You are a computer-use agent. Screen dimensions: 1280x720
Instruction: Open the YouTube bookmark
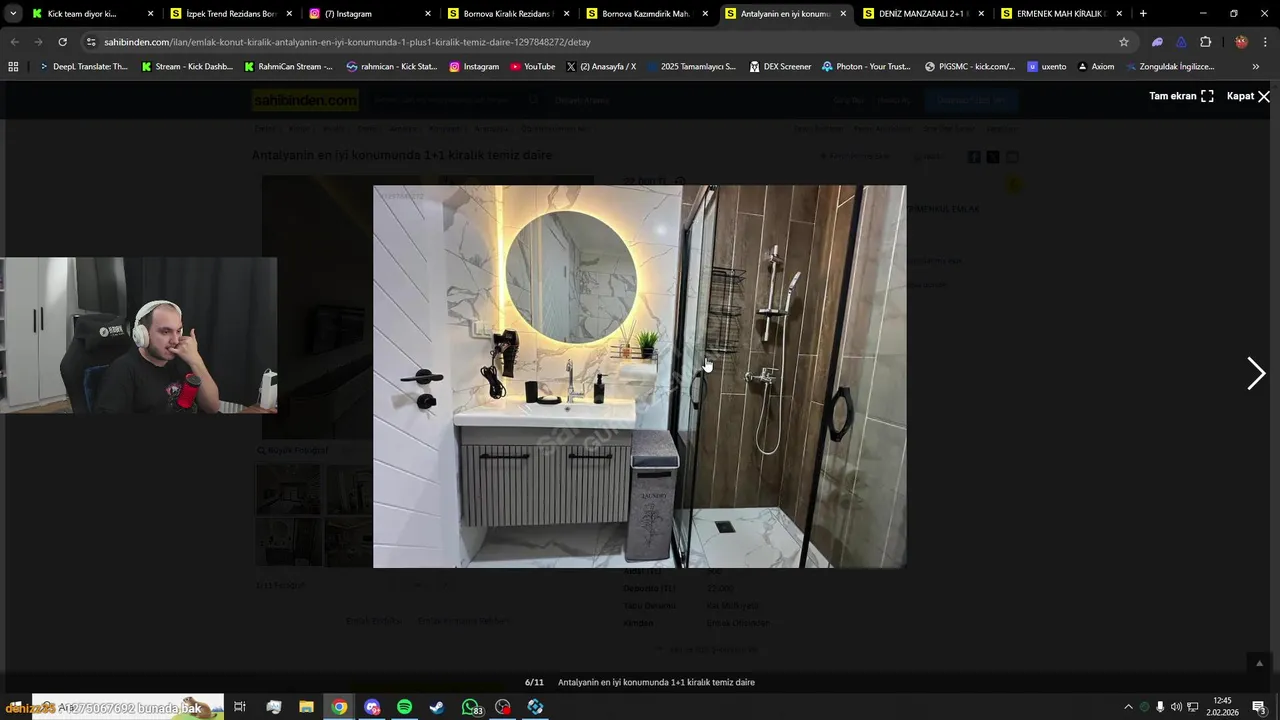tap(533, 66)
